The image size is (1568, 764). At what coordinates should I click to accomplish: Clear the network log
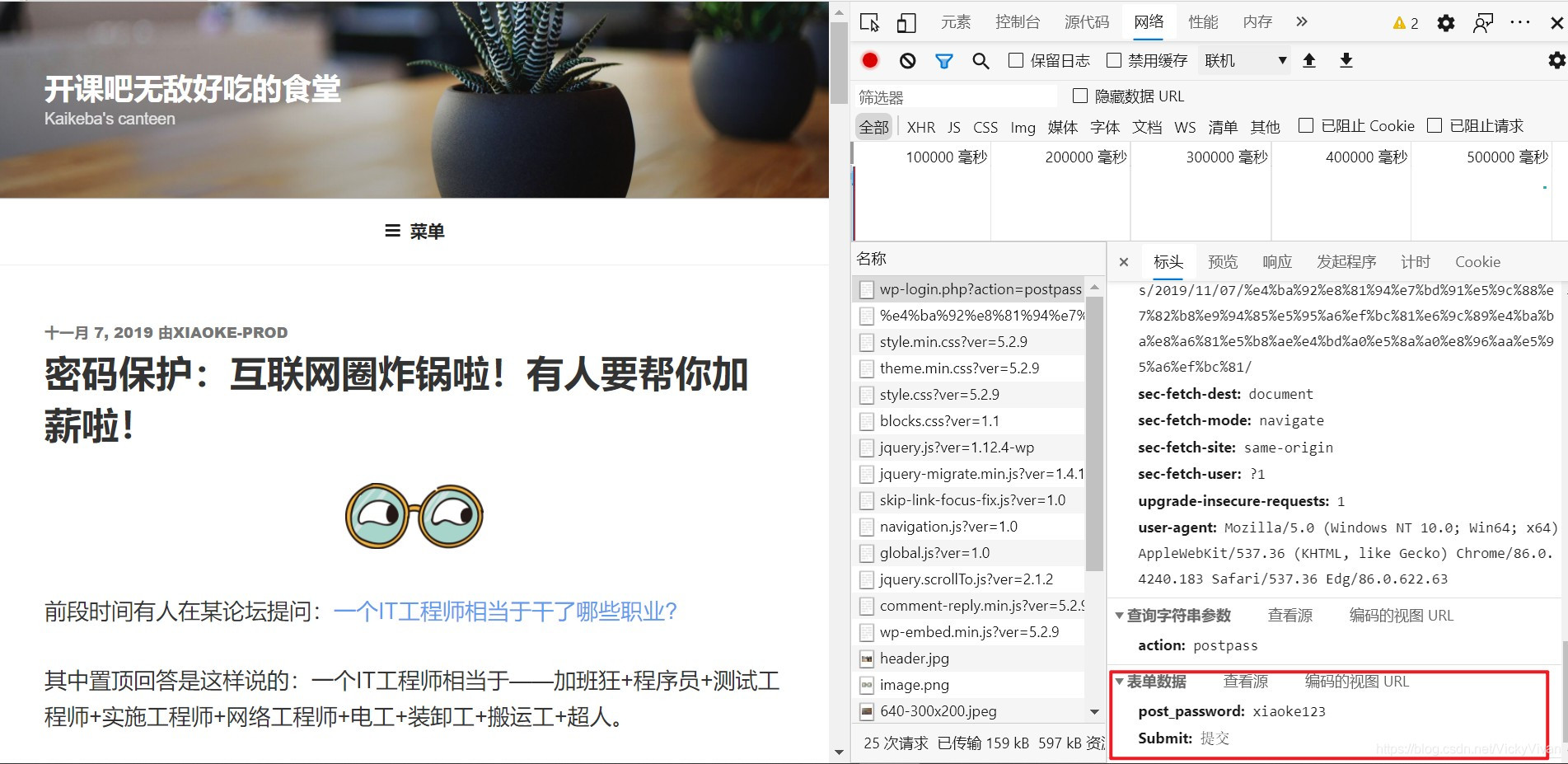(907, 60)
